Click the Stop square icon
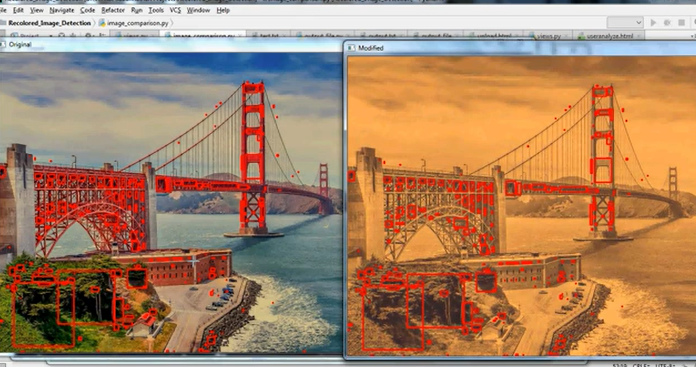The image size is (696, 367). point(681,22)
